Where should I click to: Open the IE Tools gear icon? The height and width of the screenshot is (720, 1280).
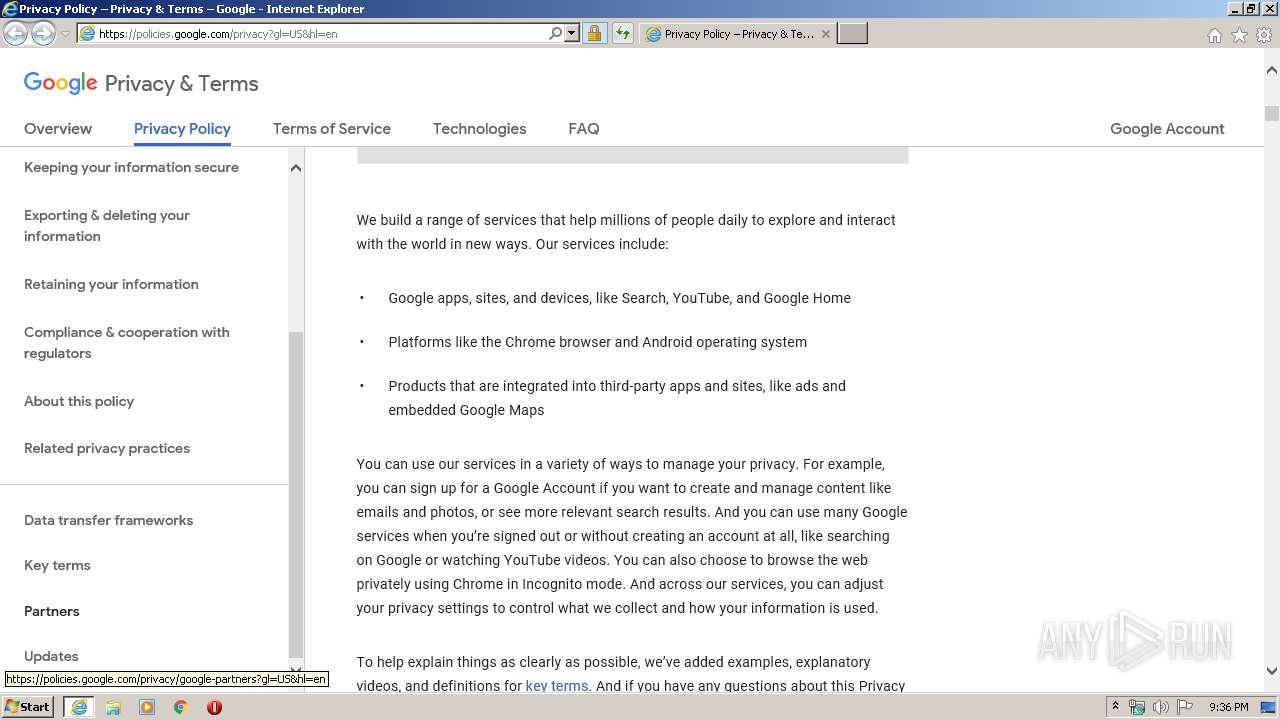[1264, 35]
